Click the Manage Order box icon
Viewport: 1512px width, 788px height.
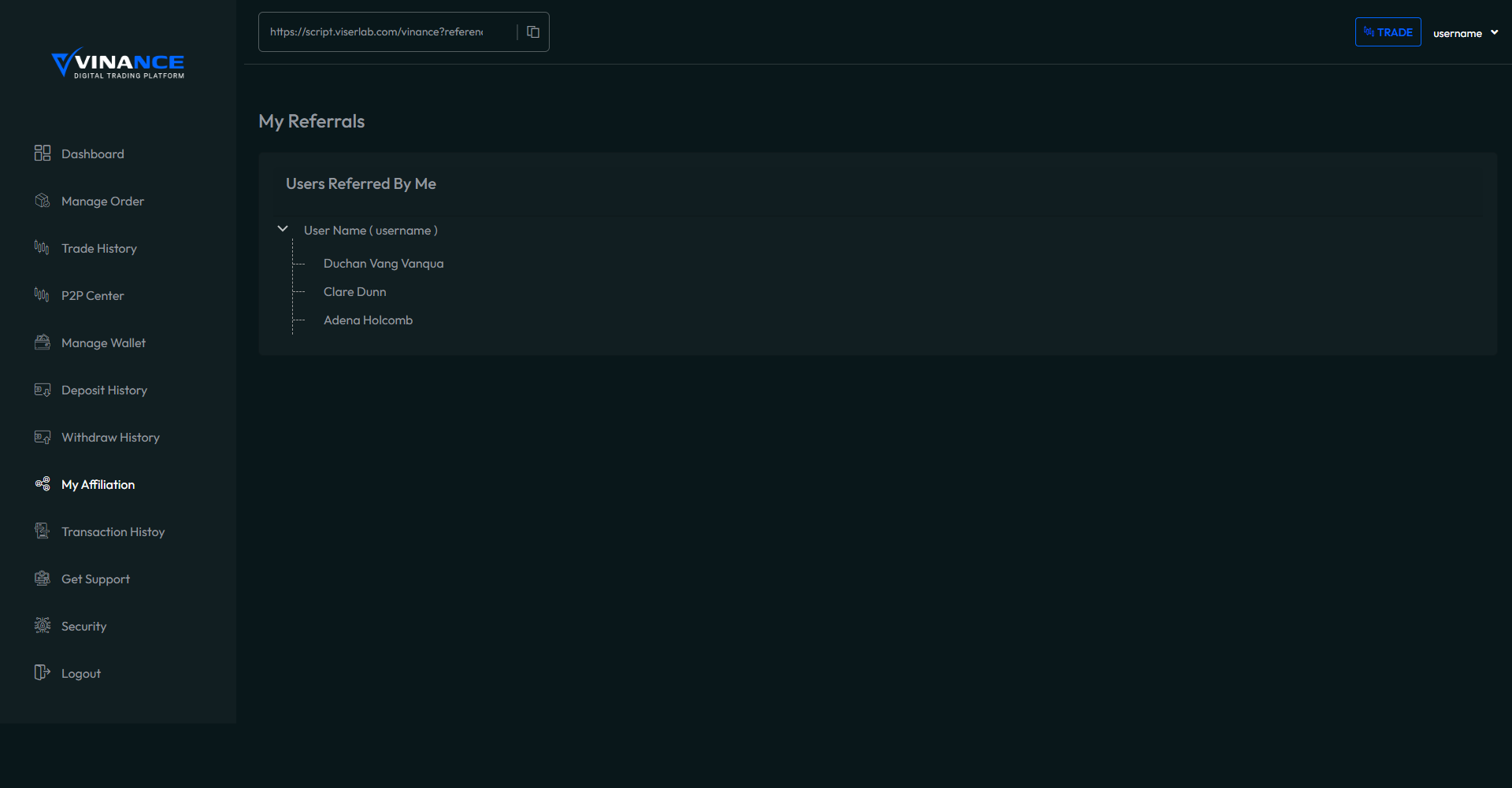43,201
